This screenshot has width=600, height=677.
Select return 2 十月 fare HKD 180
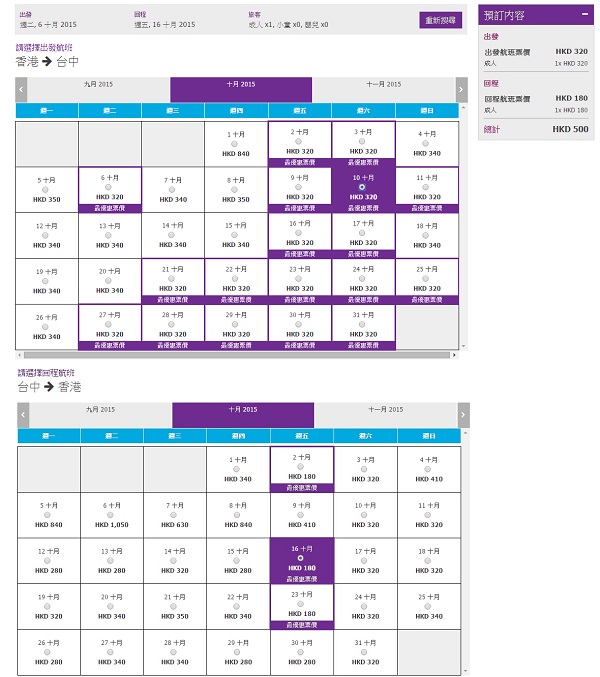[x=300, y=467]
